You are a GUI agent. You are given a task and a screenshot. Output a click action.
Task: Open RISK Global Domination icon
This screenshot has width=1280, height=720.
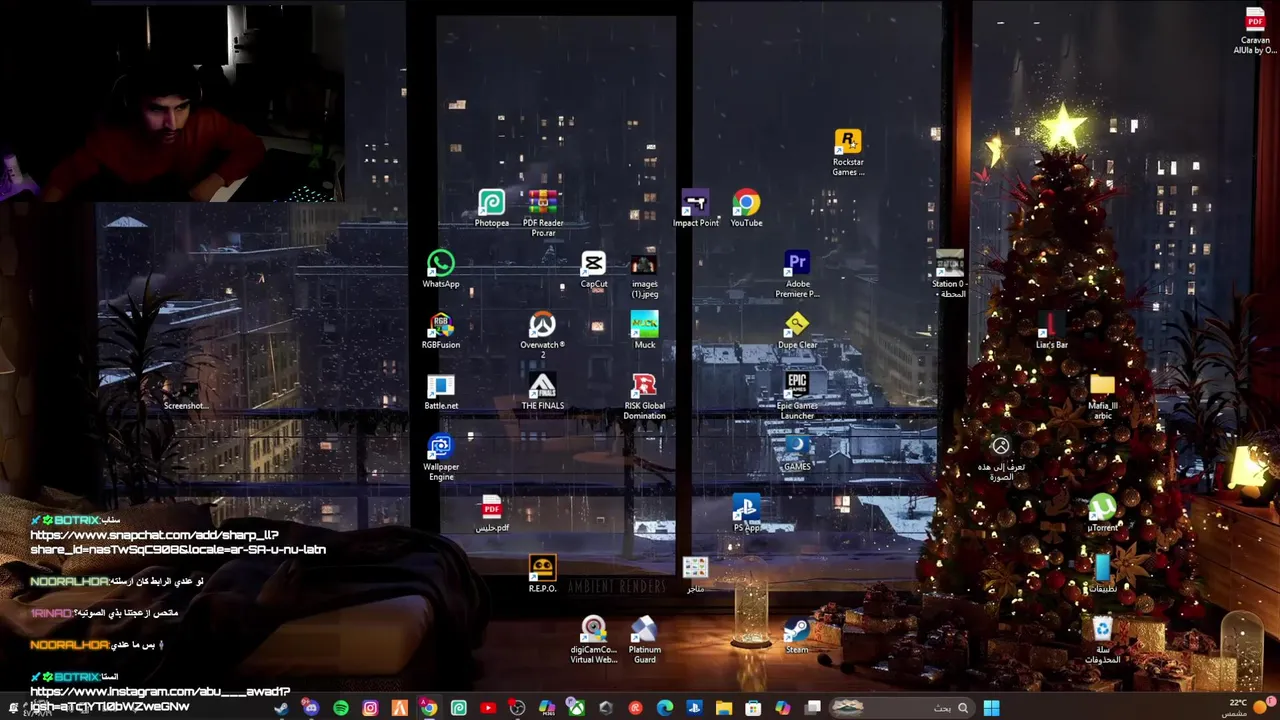(x=644, y=397)
